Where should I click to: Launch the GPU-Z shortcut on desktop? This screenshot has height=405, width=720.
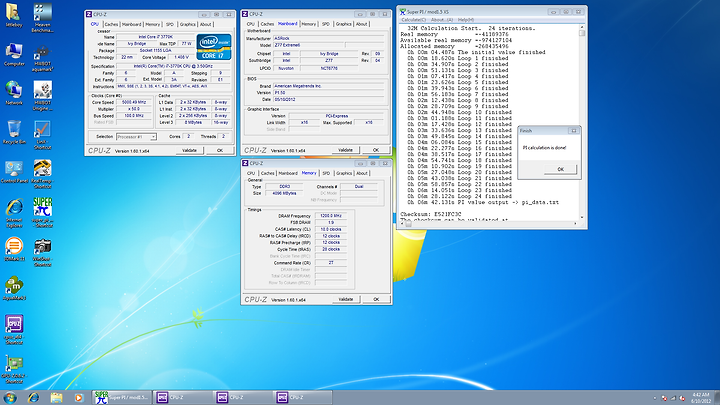click(14, 369)
